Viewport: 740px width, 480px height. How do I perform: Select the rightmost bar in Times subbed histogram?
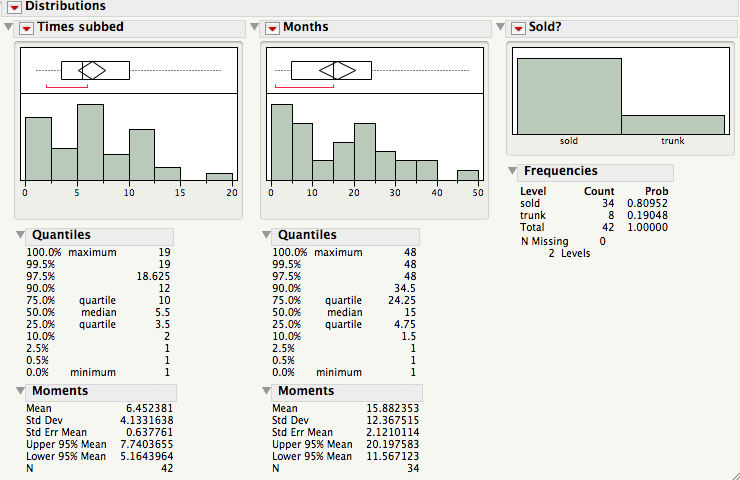coord(219,177)
